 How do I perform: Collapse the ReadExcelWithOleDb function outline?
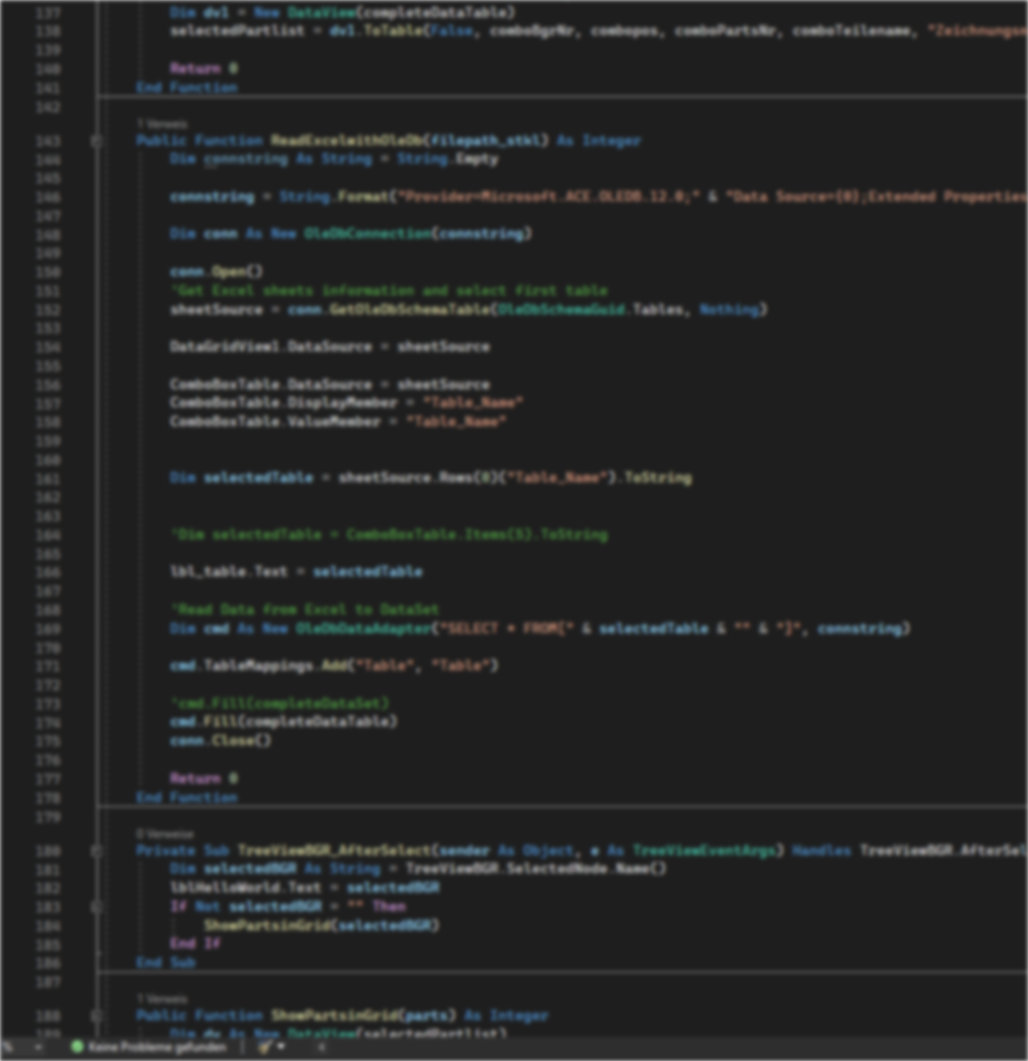97,141
